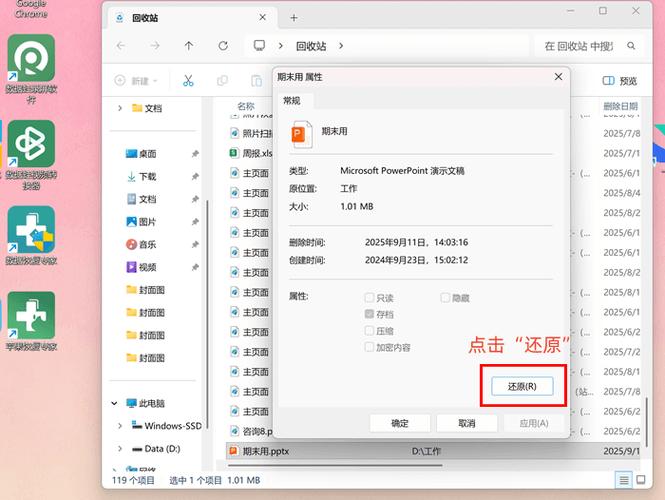Switch to large icons view
The image size is (665, 500).
click(x=641, y=480)
